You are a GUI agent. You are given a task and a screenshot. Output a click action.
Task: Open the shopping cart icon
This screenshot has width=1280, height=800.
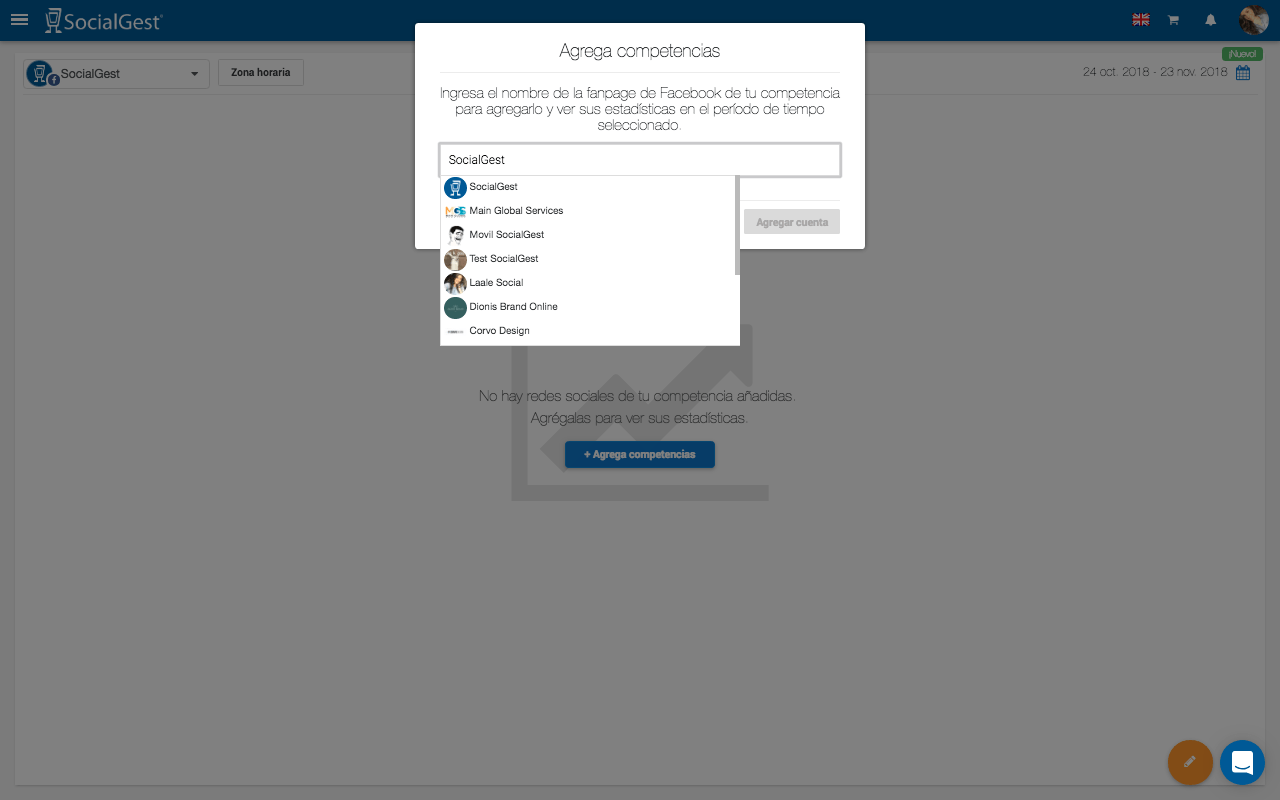1174,20
